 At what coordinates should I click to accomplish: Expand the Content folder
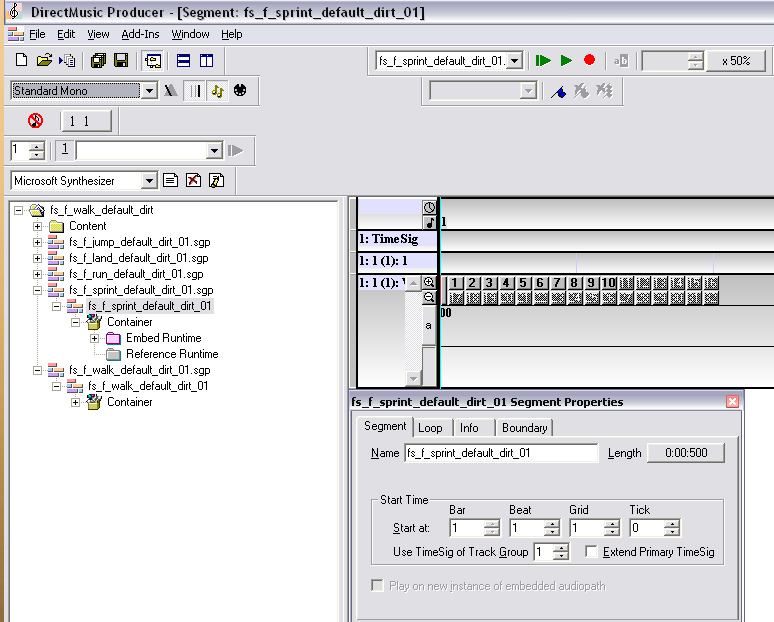38,226
